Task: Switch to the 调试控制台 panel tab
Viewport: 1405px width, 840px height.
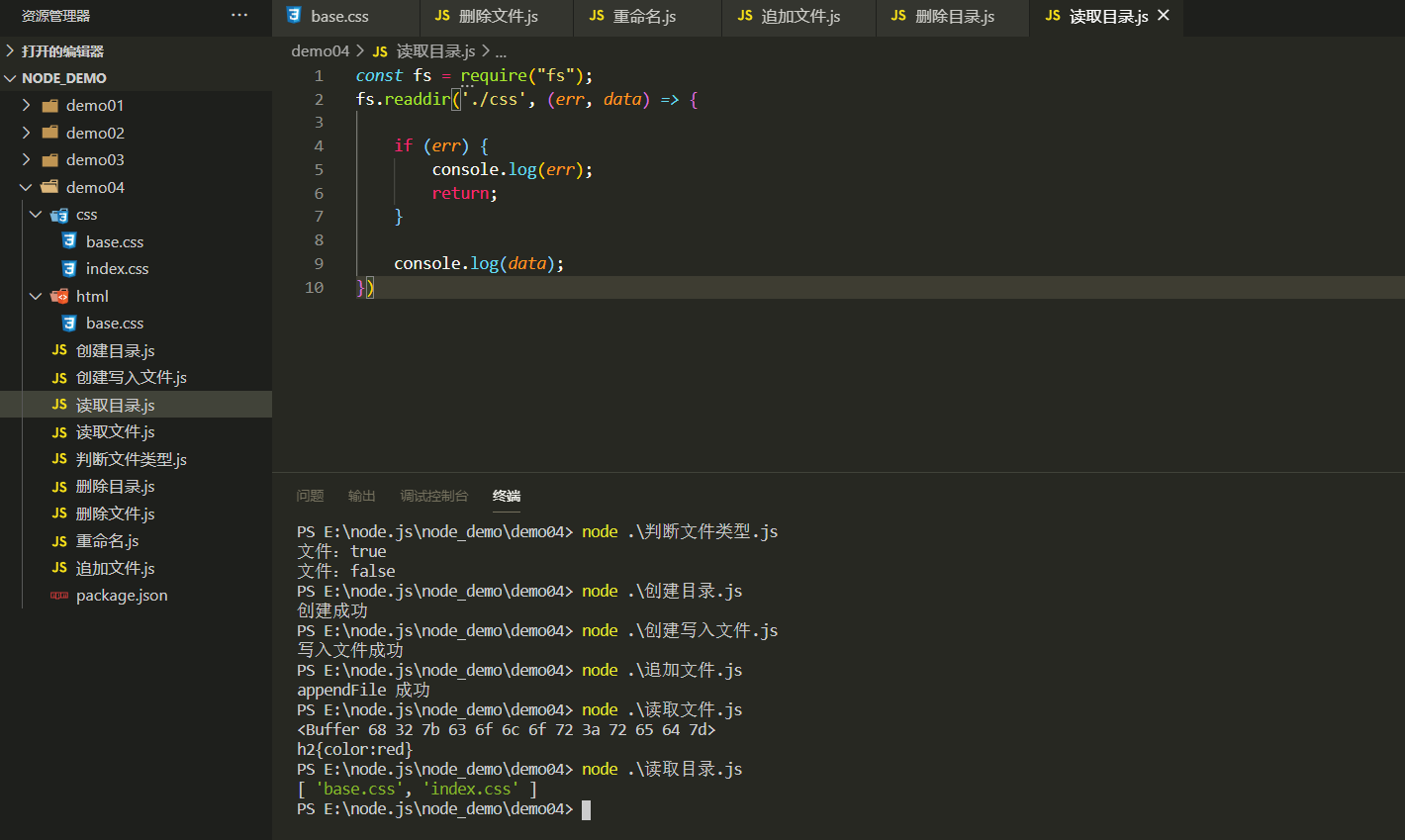Action: click(434, 496)
